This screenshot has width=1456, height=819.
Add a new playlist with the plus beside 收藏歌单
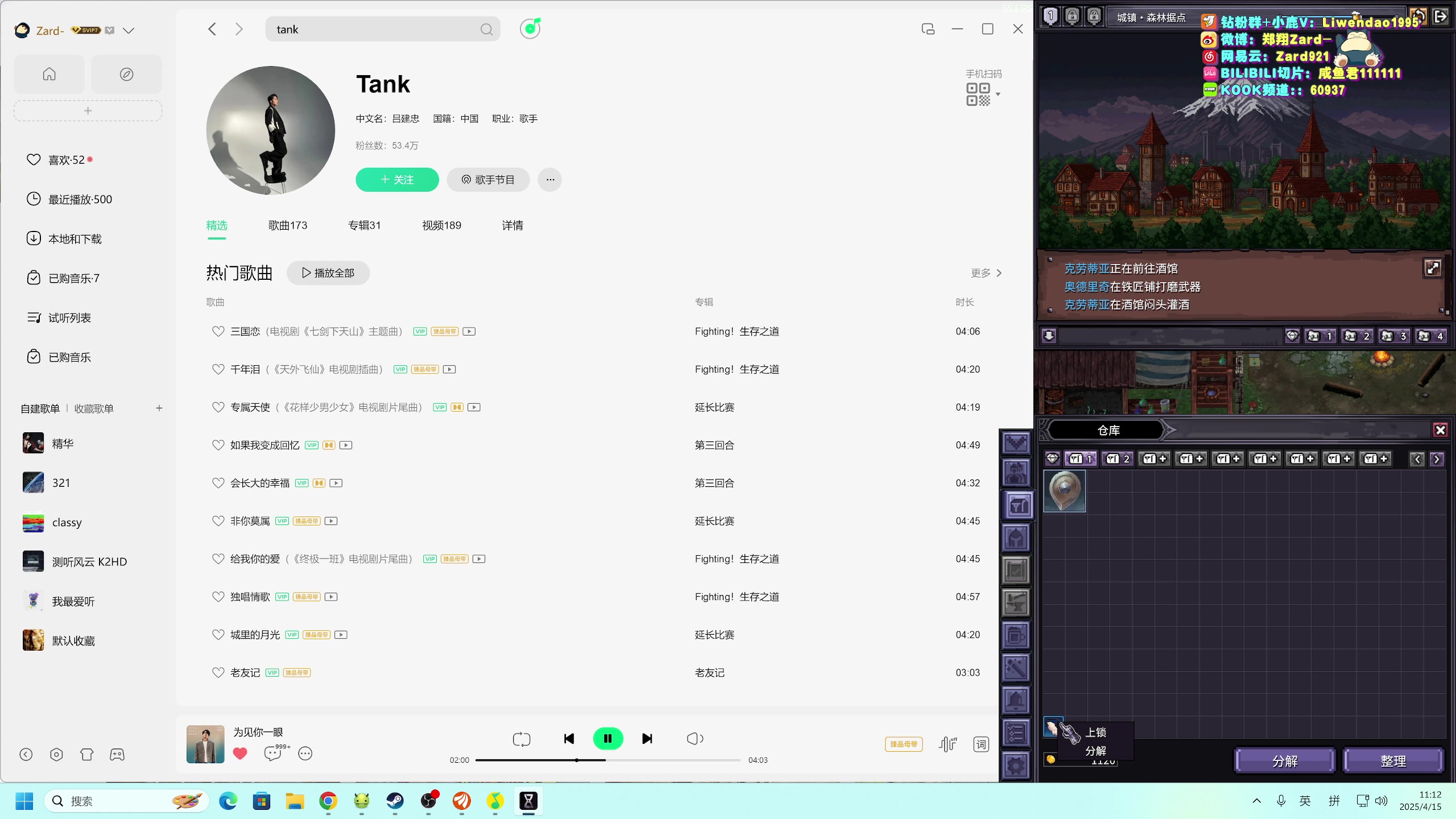click(159, 408)
